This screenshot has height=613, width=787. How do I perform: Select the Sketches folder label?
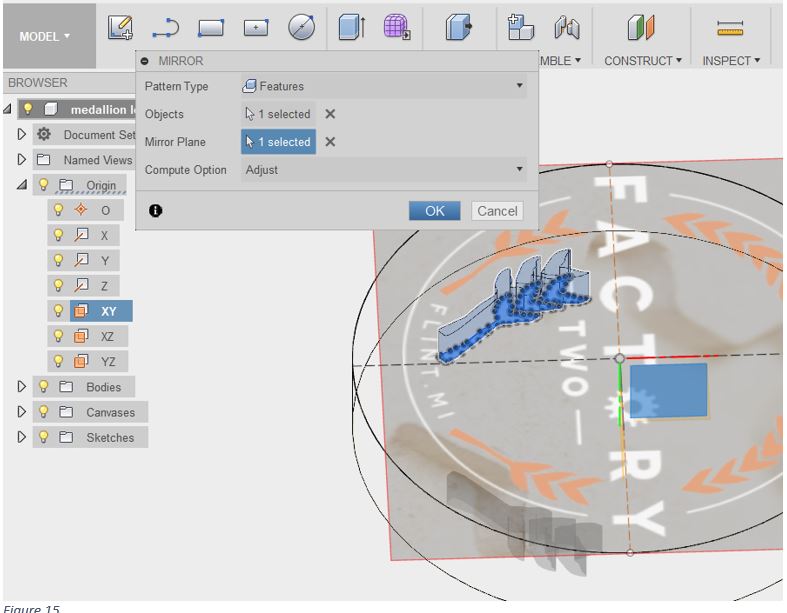[x=110, y=437]
